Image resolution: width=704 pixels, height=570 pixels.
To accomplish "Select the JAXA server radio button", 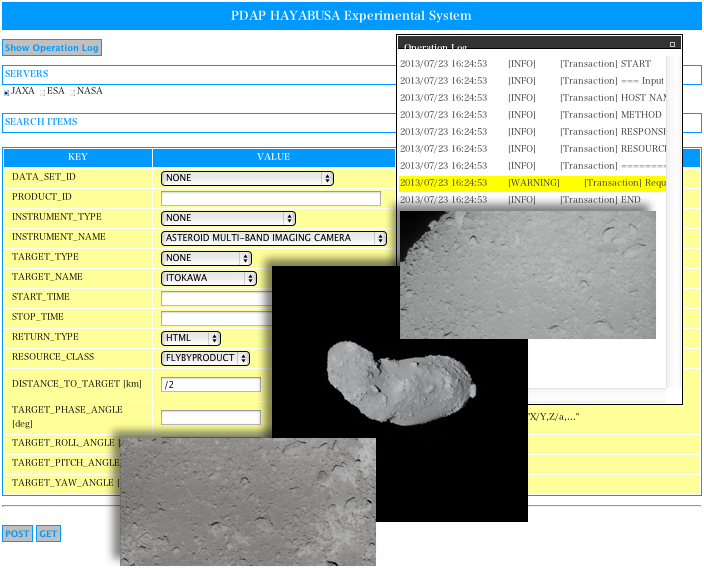I will [x=6, y=92].
